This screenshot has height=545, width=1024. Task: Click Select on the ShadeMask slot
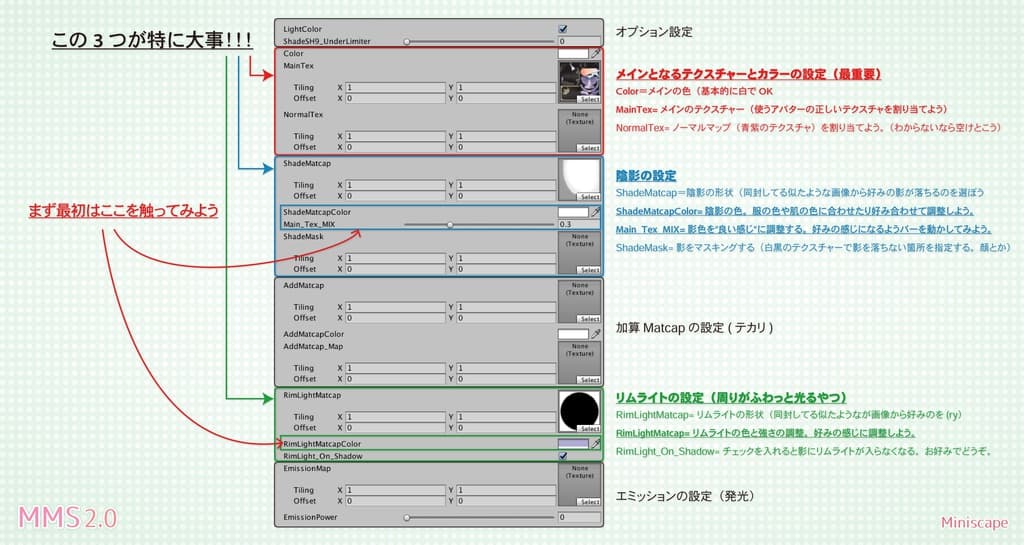589,270
